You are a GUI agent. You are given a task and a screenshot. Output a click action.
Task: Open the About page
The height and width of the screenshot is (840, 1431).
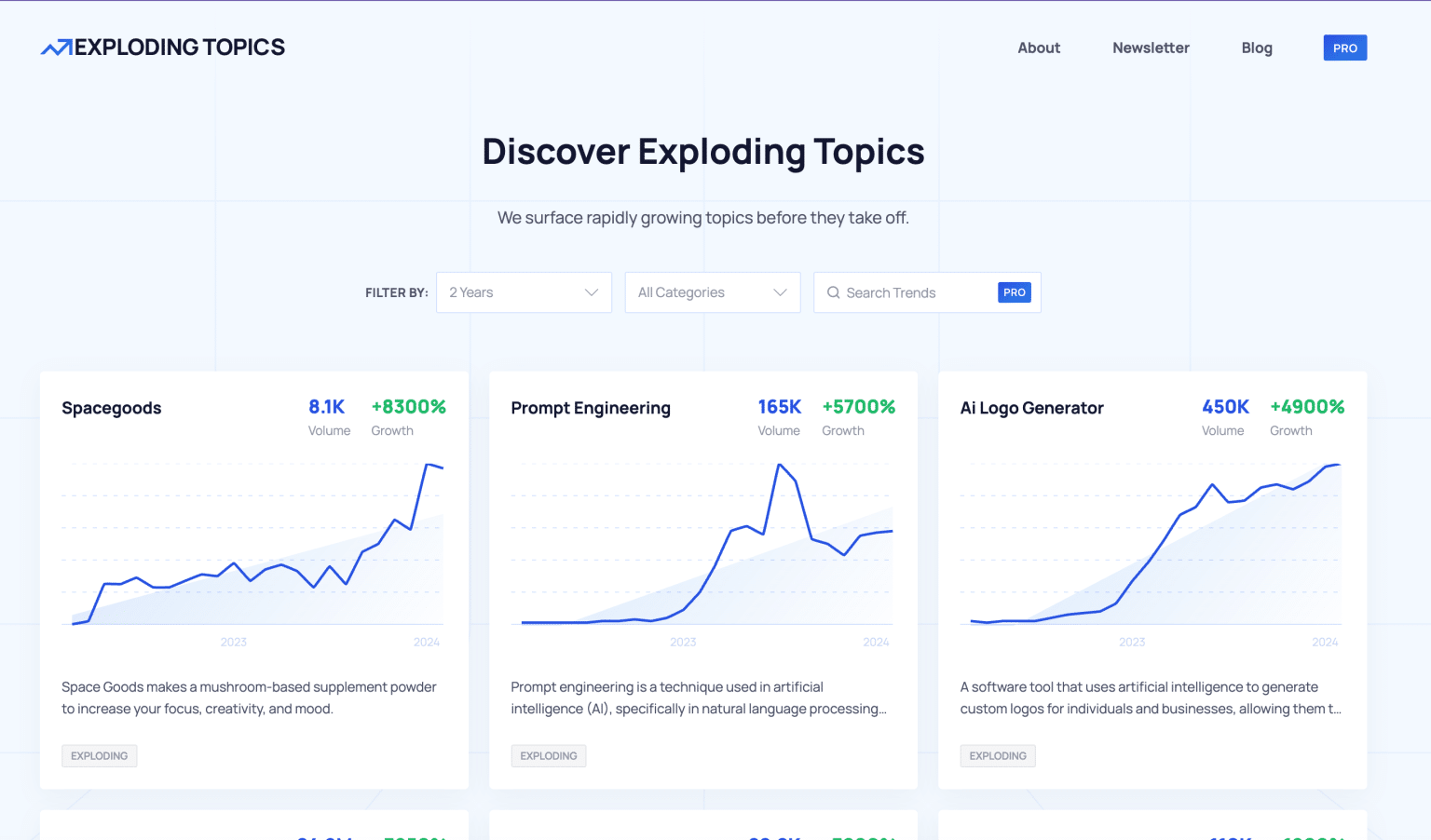(1039, 47)
